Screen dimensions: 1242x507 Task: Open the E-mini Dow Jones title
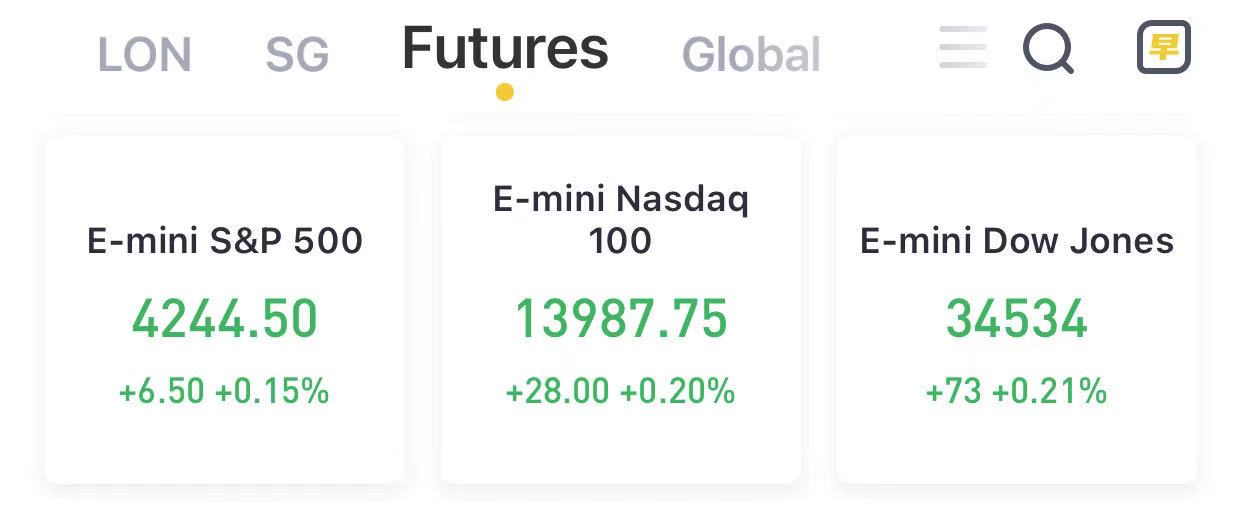click(x=1017, y=241)
